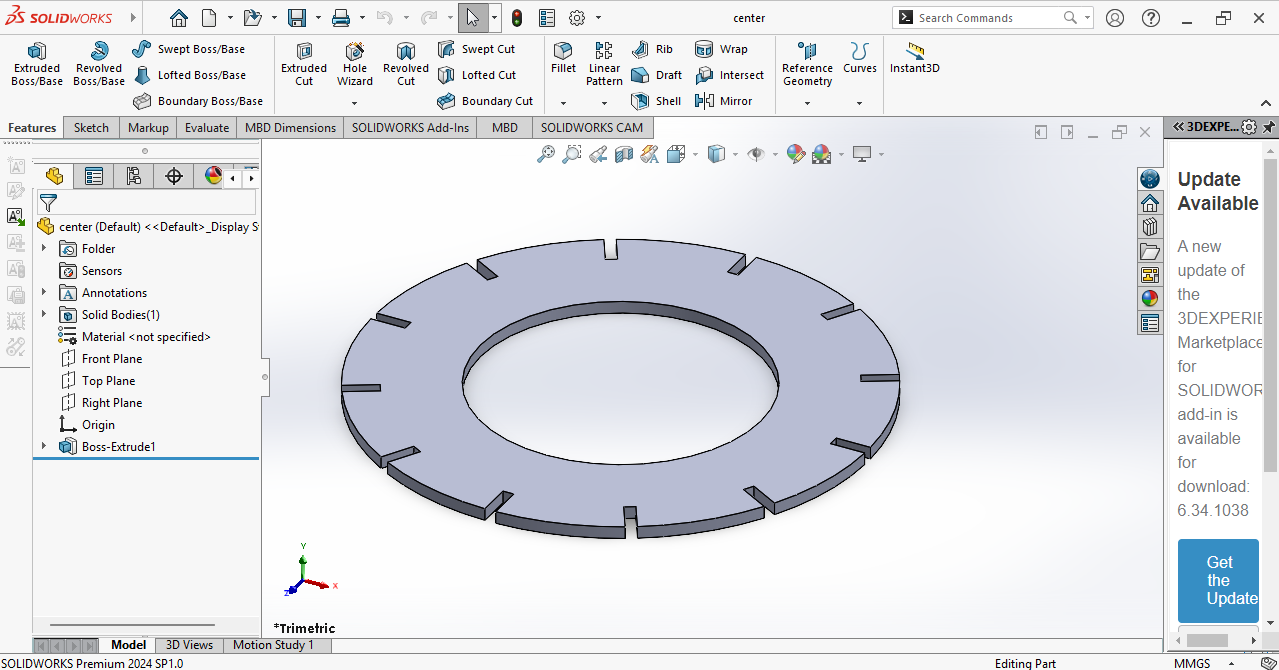The width and height of the screenshot is (1279, 670).
Task: Open the ConfigurationManager tab in left panel
Action: (x=133, y=176)
